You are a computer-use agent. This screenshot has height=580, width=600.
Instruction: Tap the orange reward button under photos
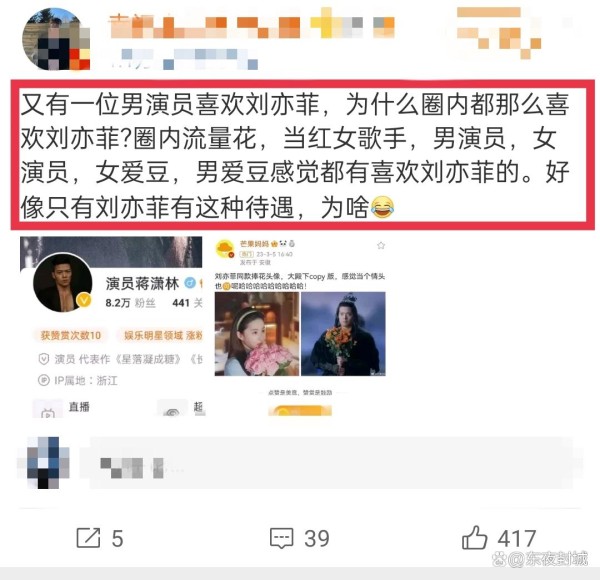click(300, 411)
